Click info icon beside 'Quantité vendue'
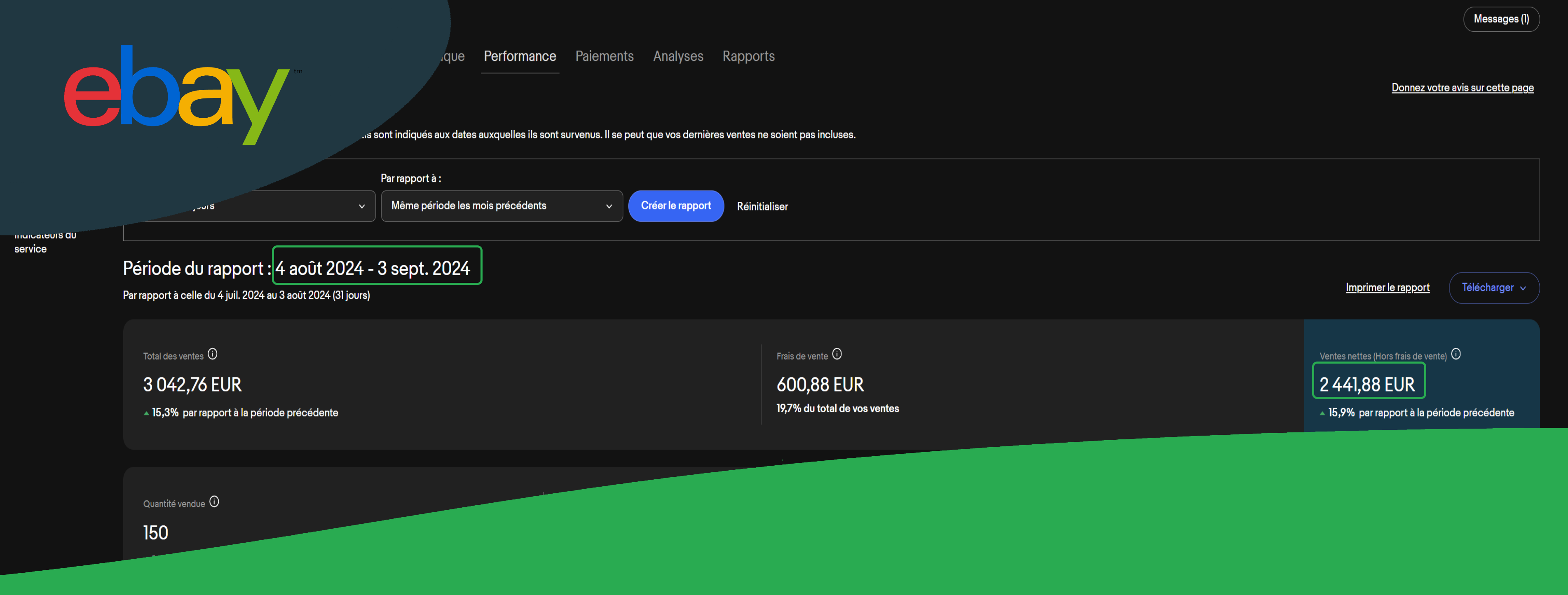 (x=214, y=501)
